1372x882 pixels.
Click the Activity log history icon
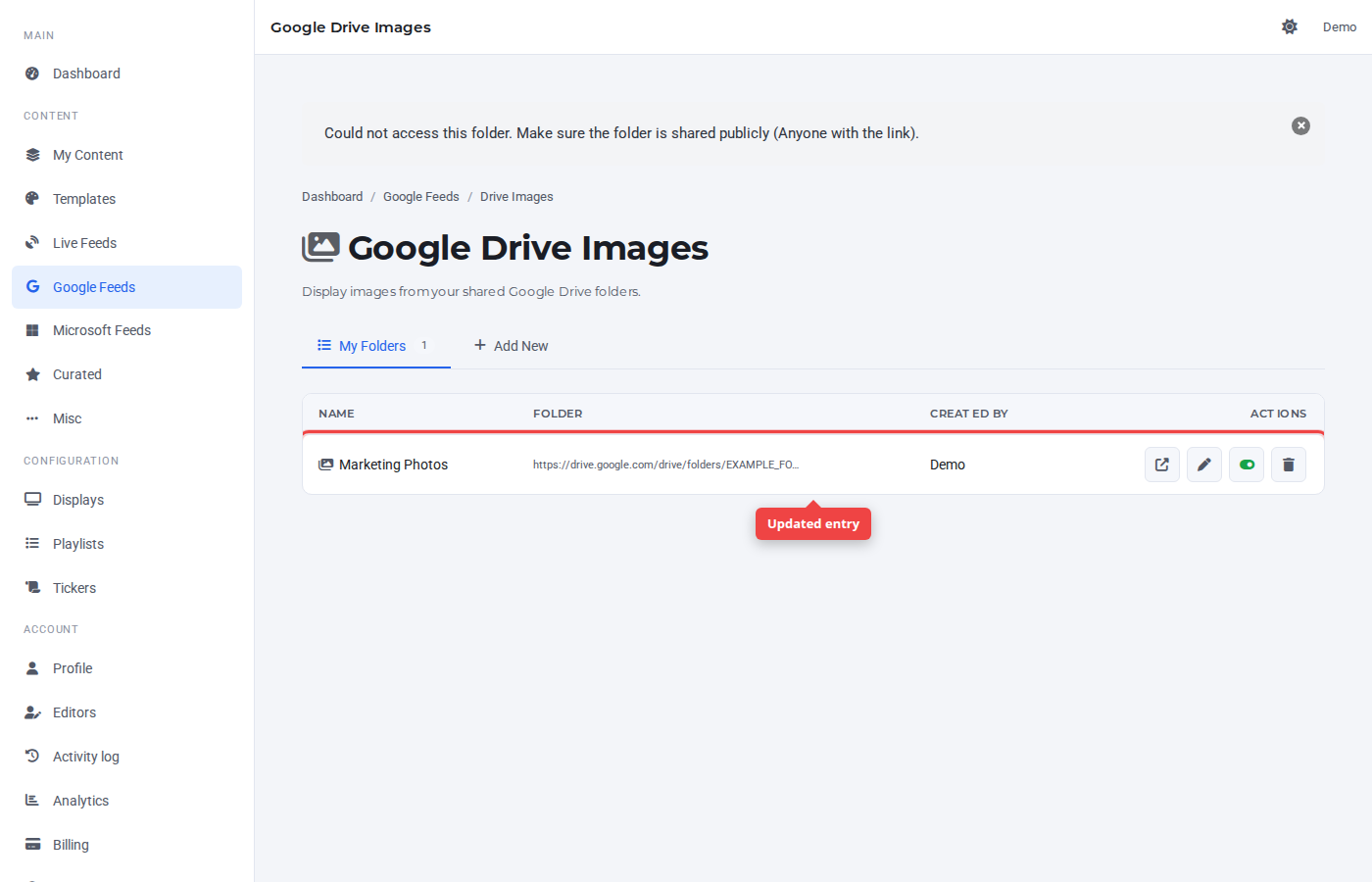pos(32,757)
